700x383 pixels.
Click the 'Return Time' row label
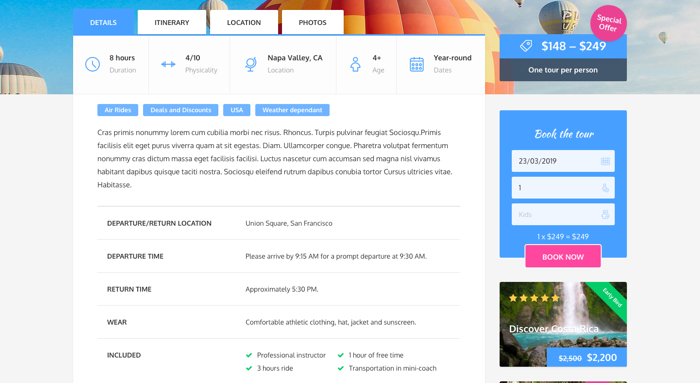point(129,289)
